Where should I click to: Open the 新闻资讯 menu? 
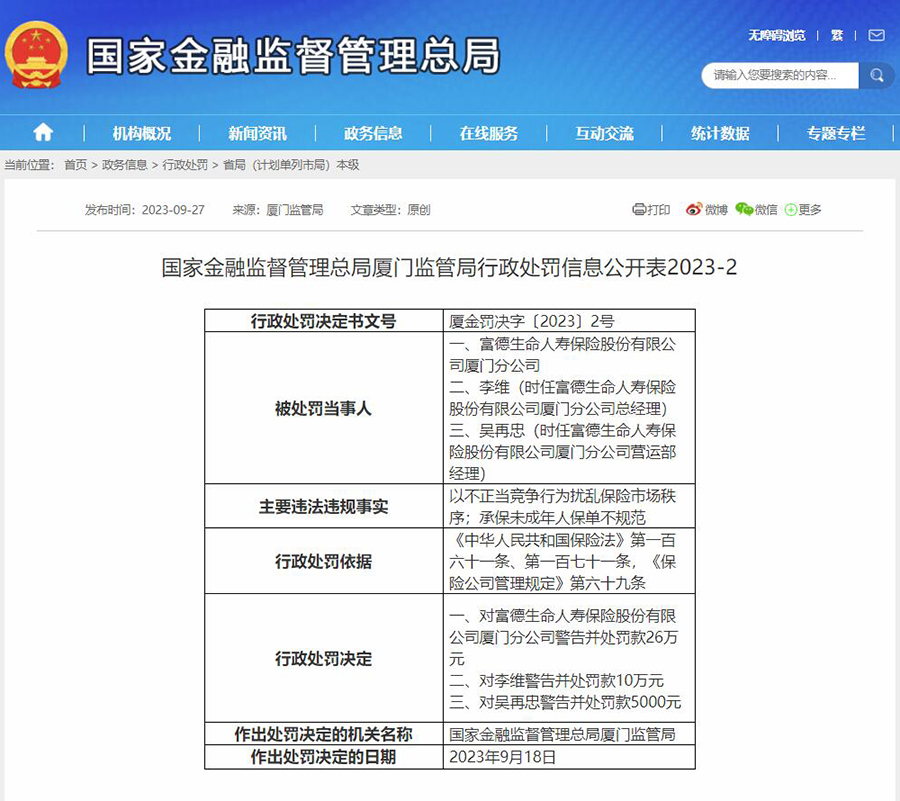pos(258,132)
